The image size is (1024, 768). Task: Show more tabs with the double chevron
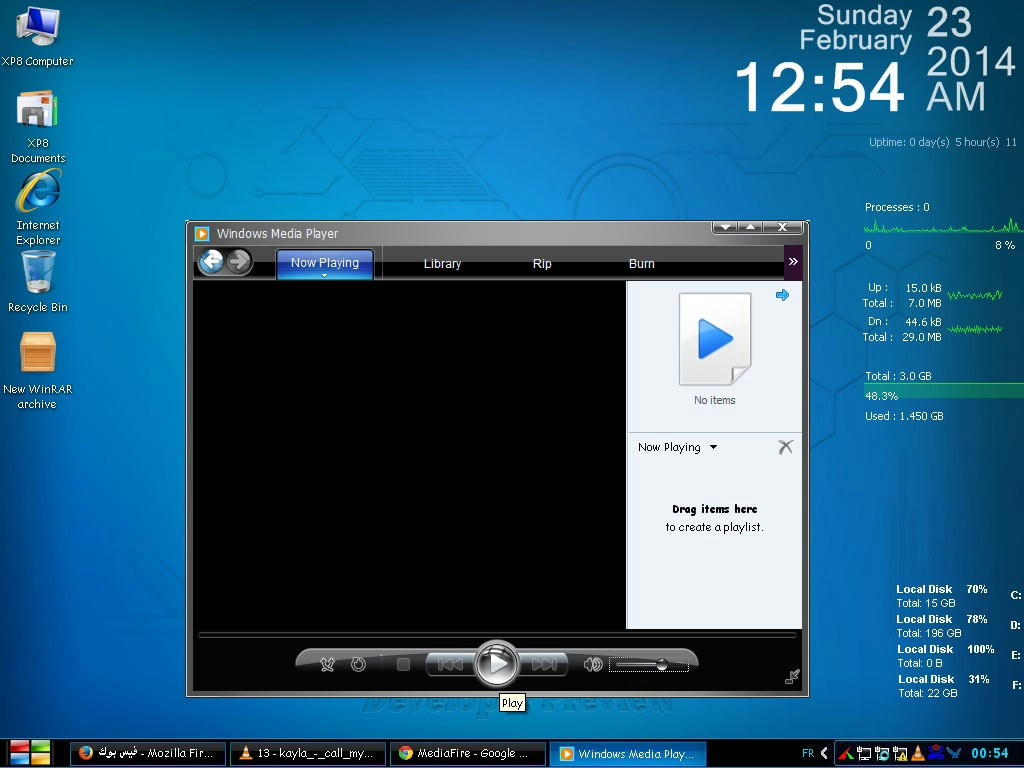pos(793,262)
